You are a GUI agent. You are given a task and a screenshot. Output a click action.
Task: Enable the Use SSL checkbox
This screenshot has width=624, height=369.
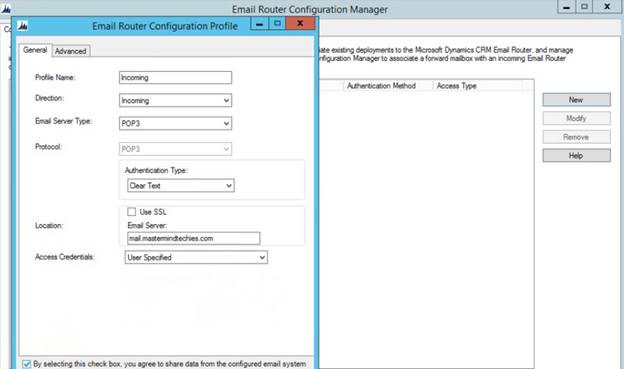(132, 212)
